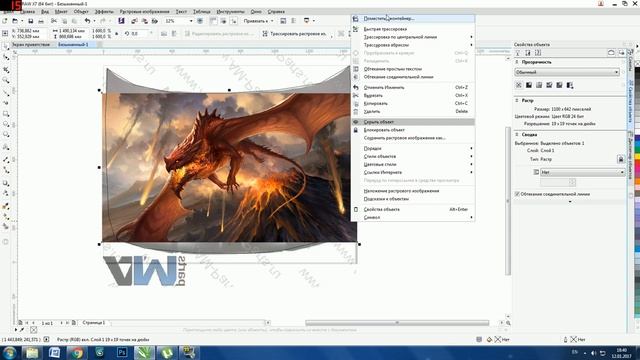Select the Shape tool in the toolbox

(6, 58)
